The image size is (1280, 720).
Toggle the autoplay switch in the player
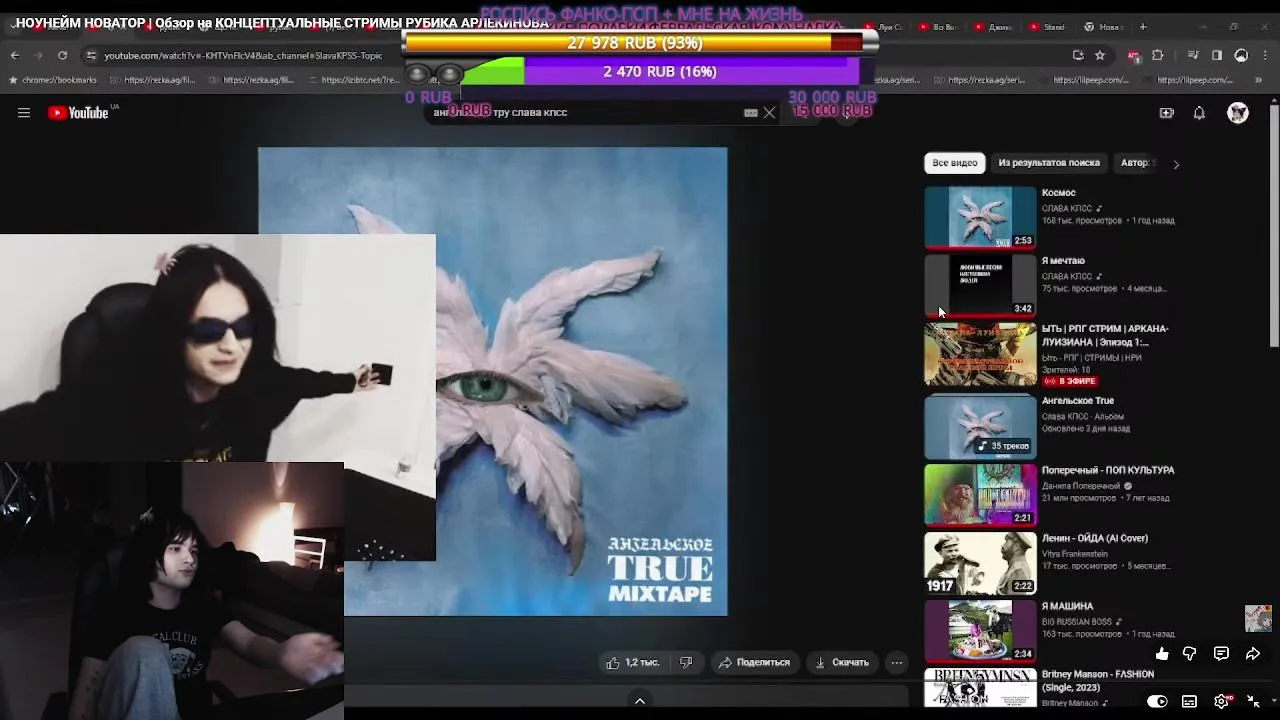coord(1157,701)
